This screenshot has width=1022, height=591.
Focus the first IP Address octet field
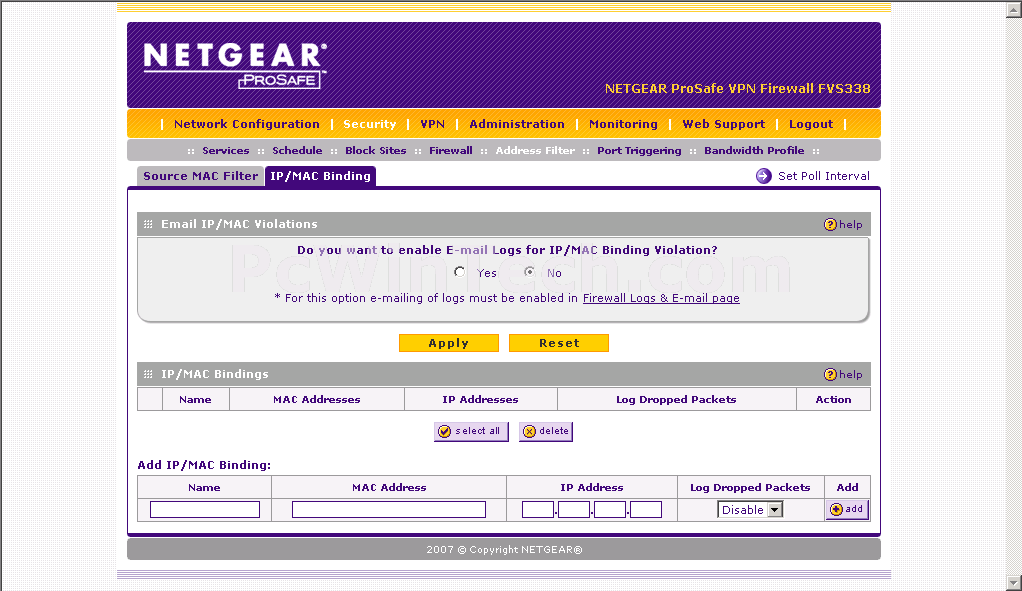538,510
